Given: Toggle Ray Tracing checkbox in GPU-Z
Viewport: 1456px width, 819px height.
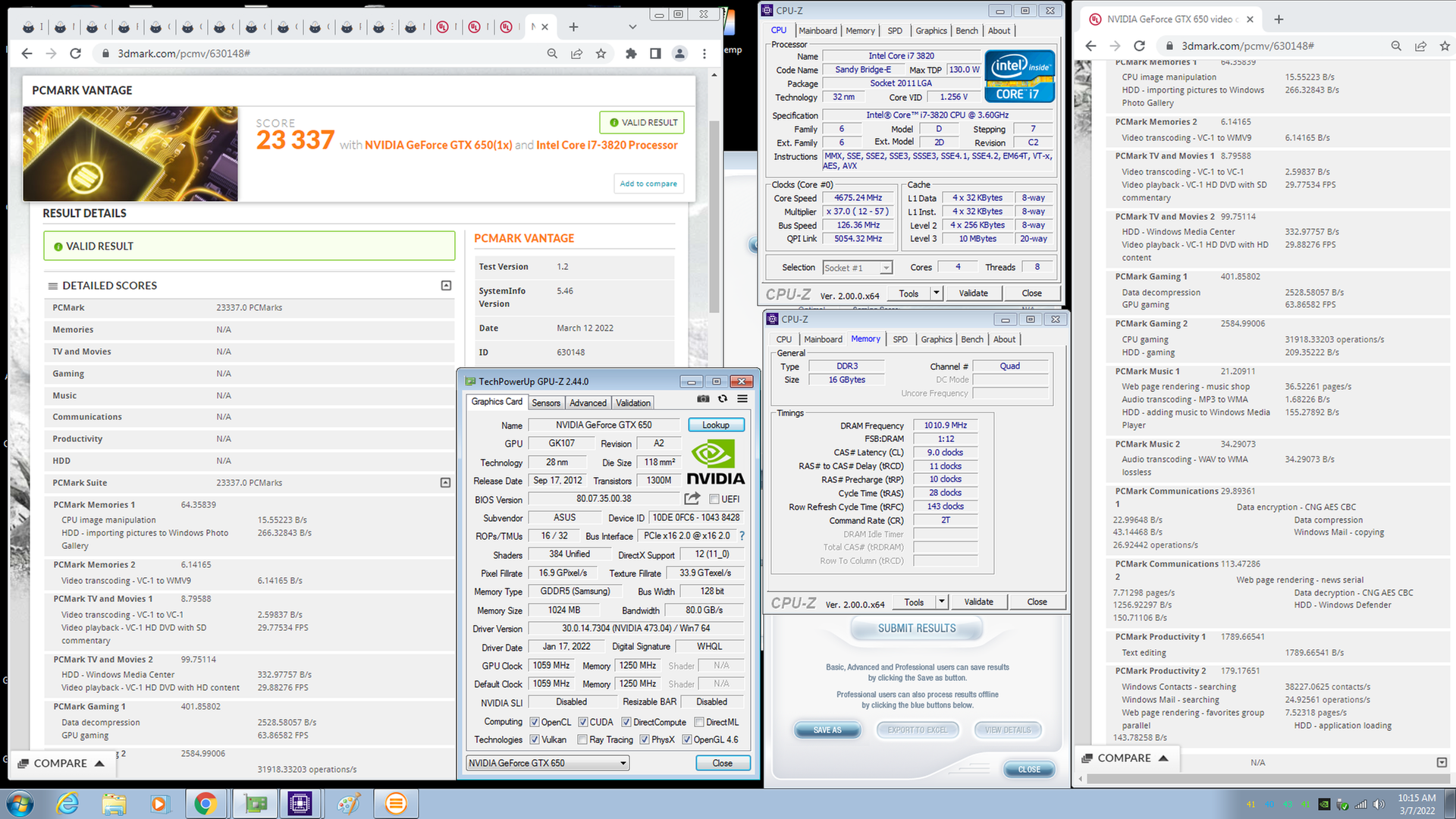Looking at the screenshot, I should (x=582, y=739).
